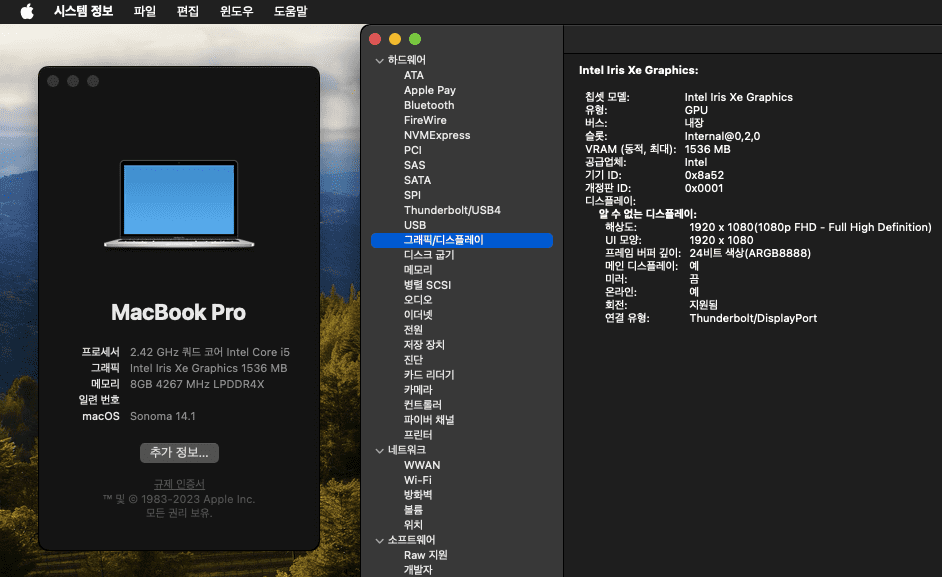Viewport: 942px width, 577px height.
Task: Select 카메라 in the sidebar
Action: tap(418, 390)
